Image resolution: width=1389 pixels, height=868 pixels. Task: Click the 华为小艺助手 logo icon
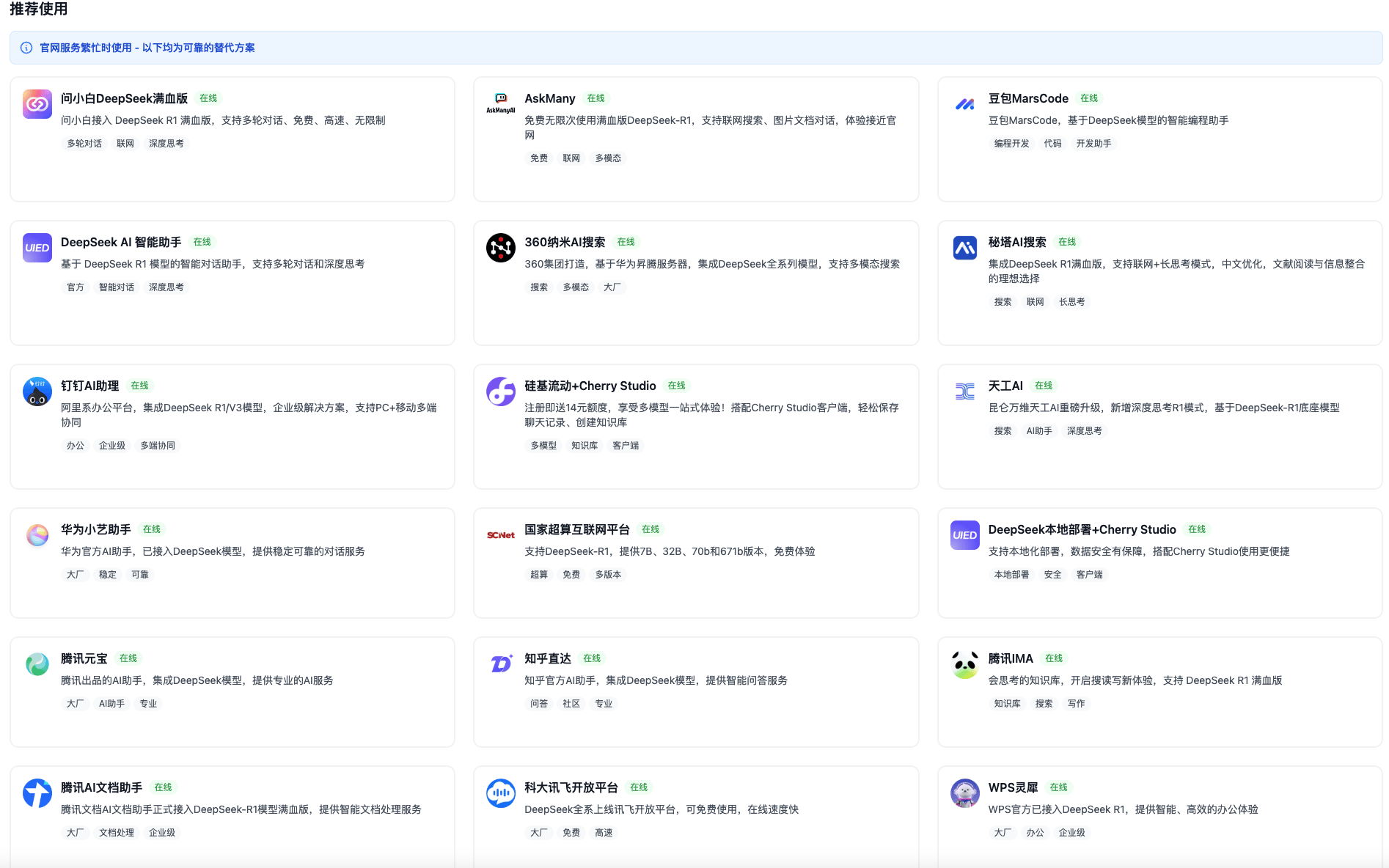click(37, 535)
